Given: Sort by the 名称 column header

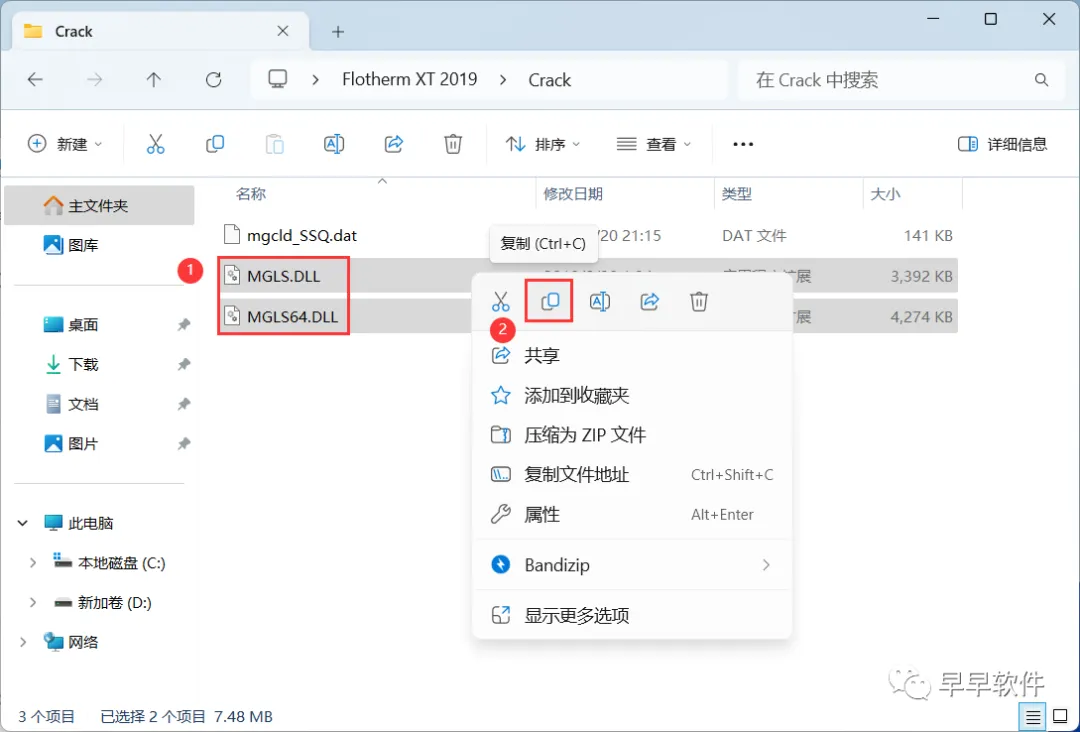Looking at the screenshot, I should tap(251, 194).
